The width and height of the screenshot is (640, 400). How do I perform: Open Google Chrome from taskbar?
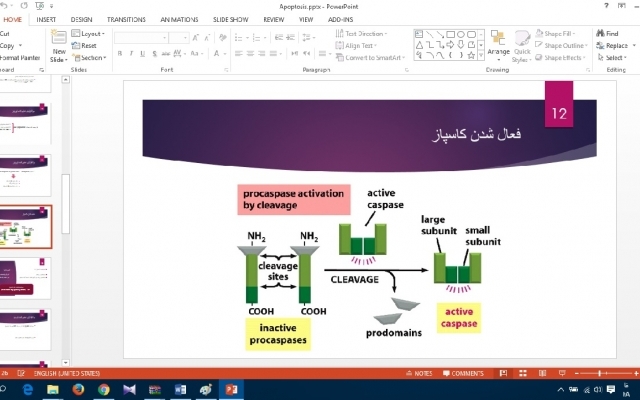[x=104, y=389]
